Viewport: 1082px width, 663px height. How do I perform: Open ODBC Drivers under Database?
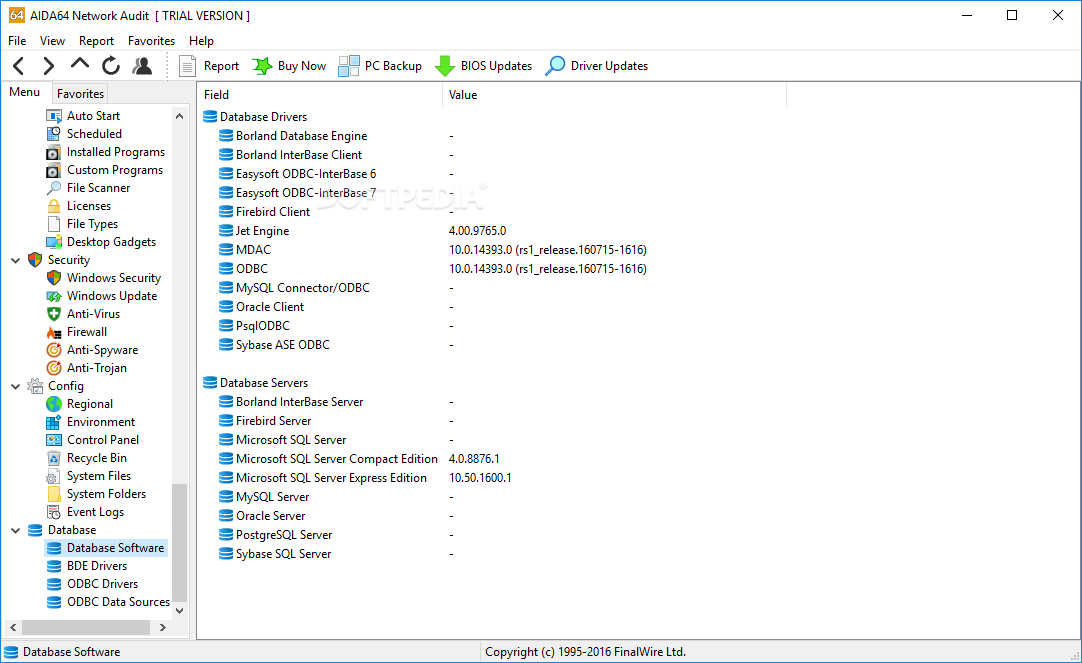tap(102, 584)
